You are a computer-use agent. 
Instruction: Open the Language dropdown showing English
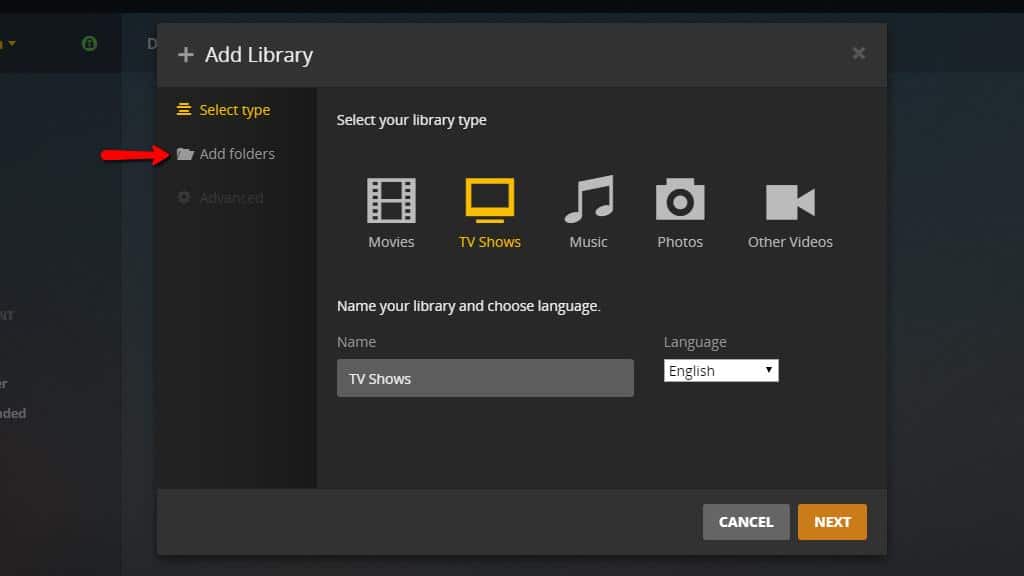tap(721, 371)
